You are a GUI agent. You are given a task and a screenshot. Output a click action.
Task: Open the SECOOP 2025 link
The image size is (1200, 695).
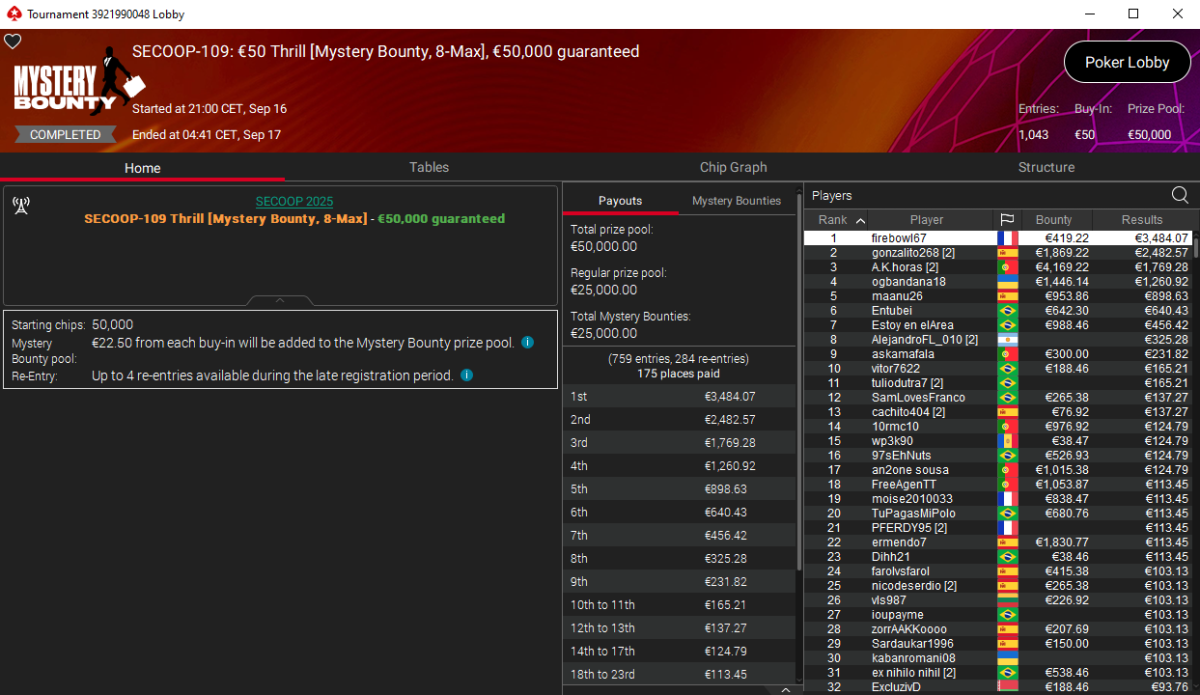294,201
